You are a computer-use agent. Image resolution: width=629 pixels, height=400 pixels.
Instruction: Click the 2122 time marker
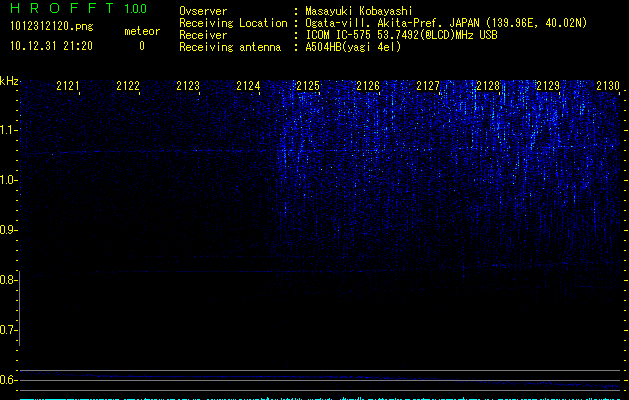(128, 86)
